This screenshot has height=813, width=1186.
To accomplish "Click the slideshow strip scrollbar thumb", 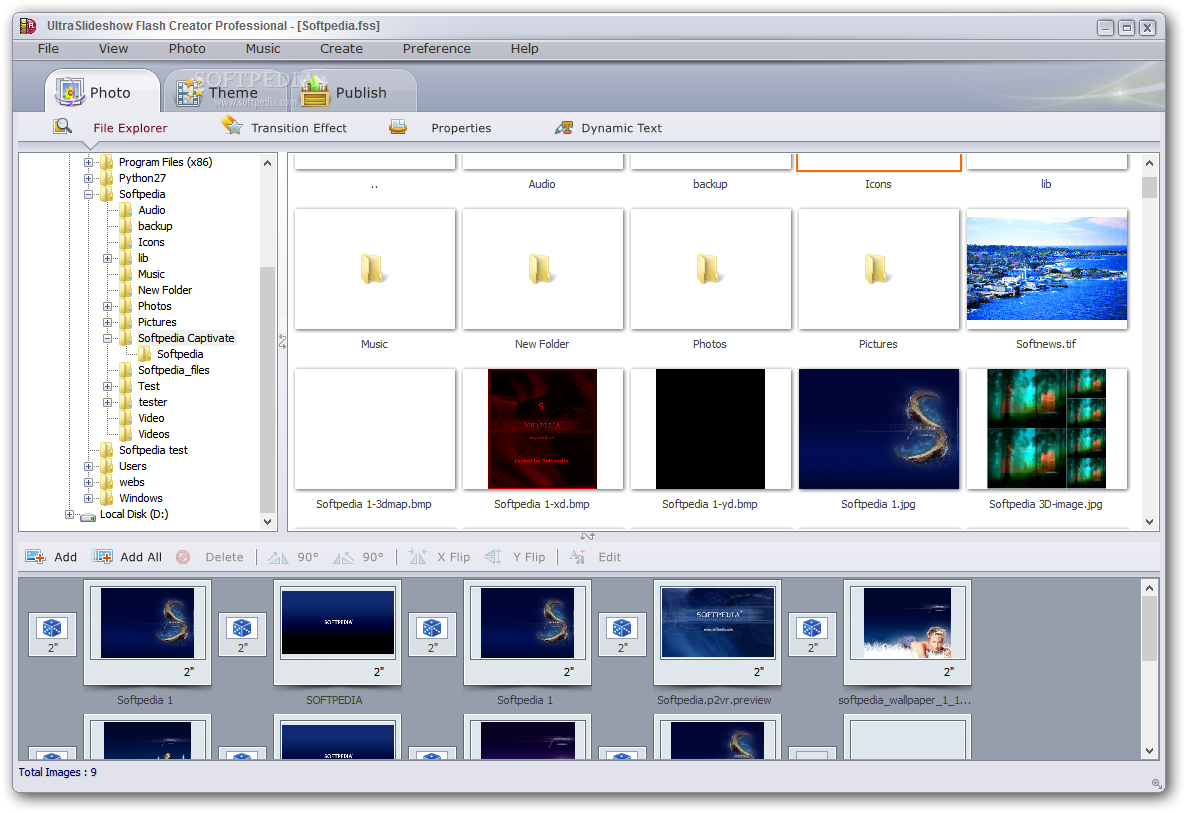I will pos(1149,628).
